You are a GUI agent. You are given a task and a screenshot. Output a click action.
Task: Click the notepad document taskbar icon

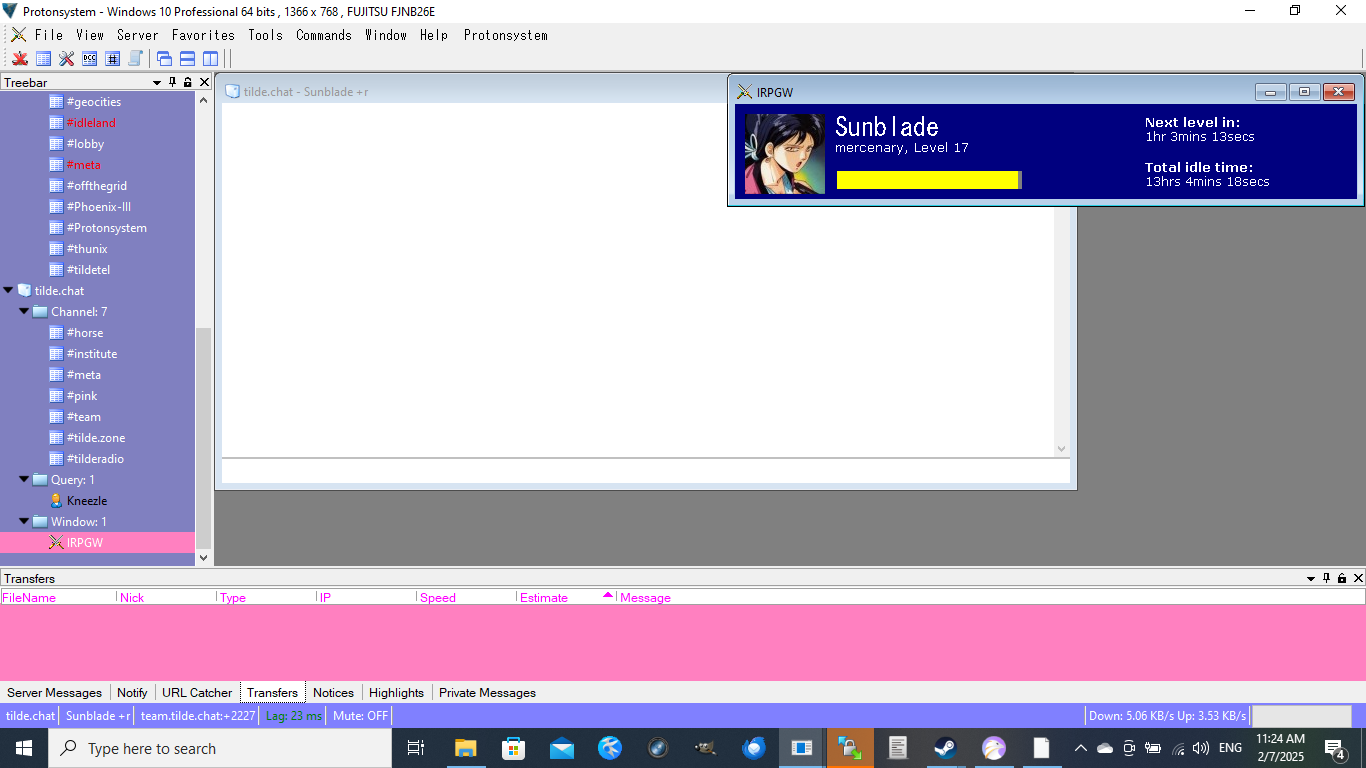coord(898,748)
